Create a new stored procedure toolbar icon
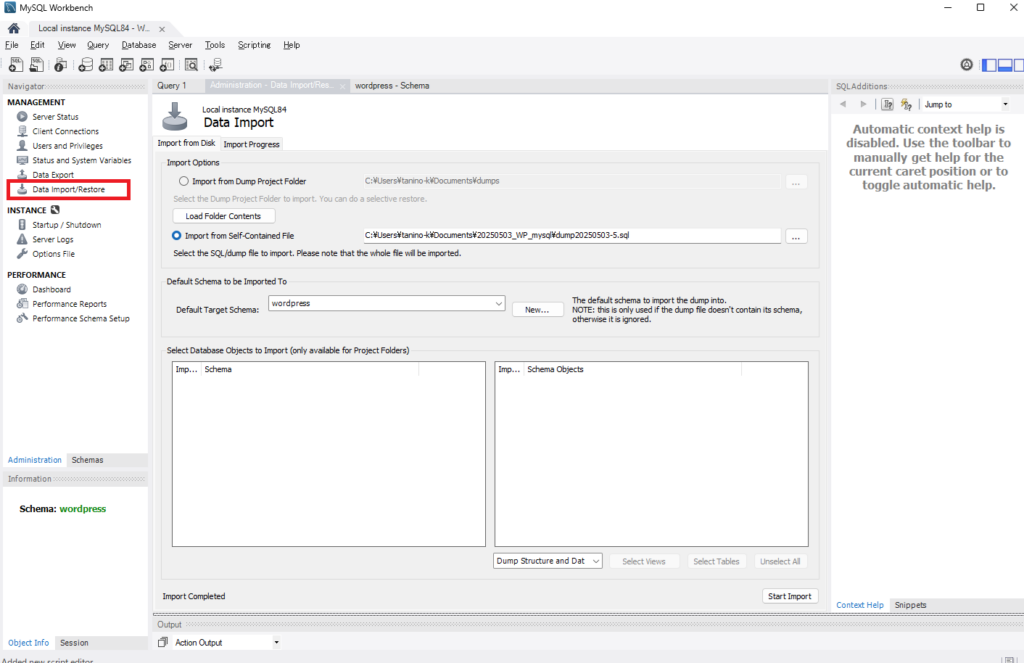Viewport: 1024px width, 663px height. click(147, 65)
